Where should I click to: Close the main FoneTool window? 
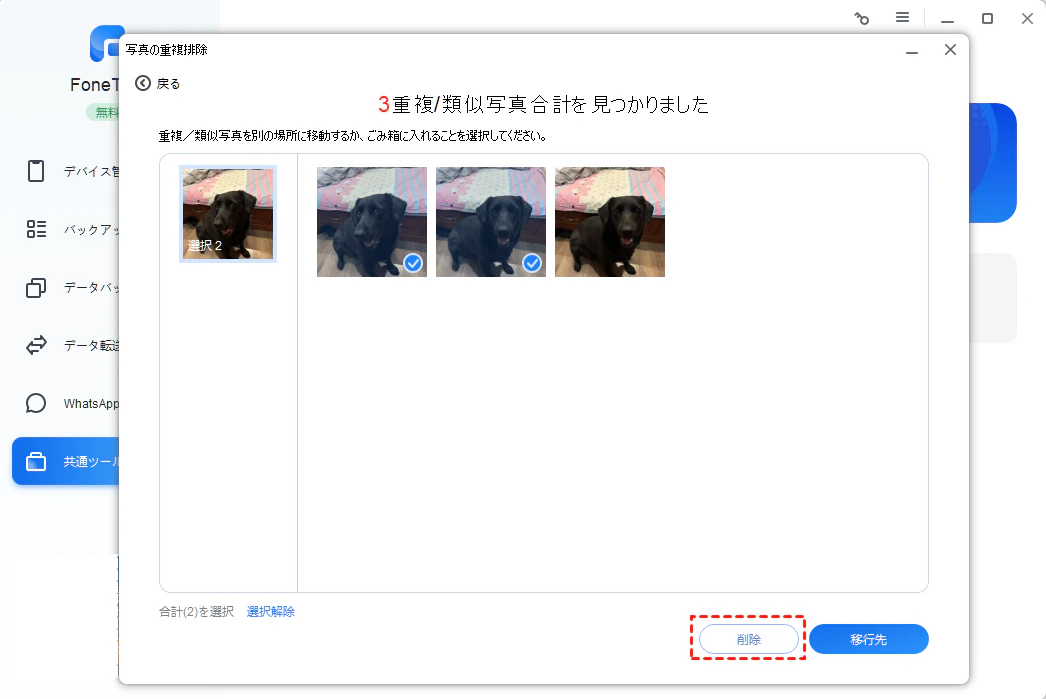(1027, 19)
